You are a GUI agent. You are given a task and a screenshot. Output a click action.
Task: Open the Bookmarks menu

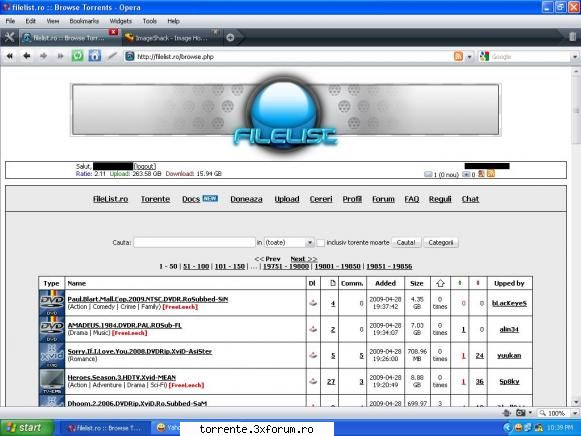click(x=84, y=21)
